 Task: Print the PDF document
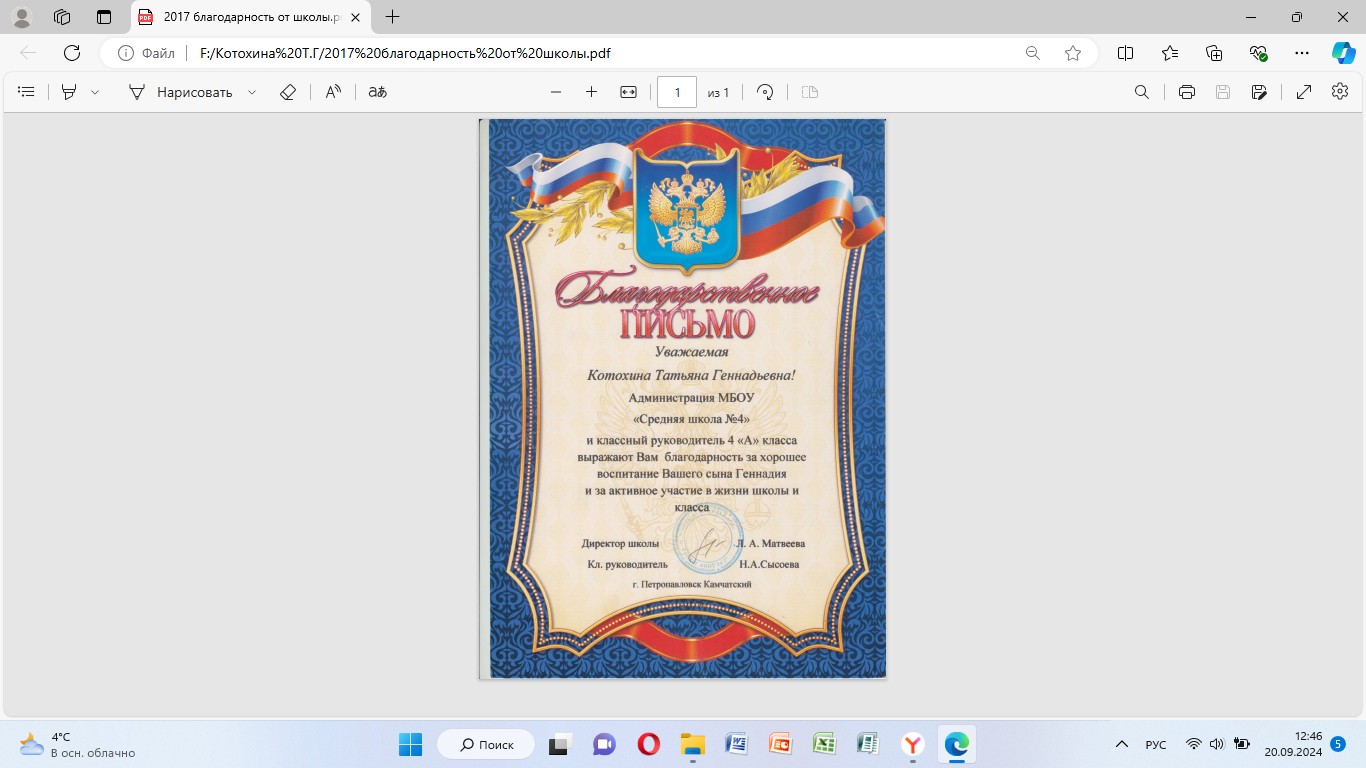pos(1187,92)
